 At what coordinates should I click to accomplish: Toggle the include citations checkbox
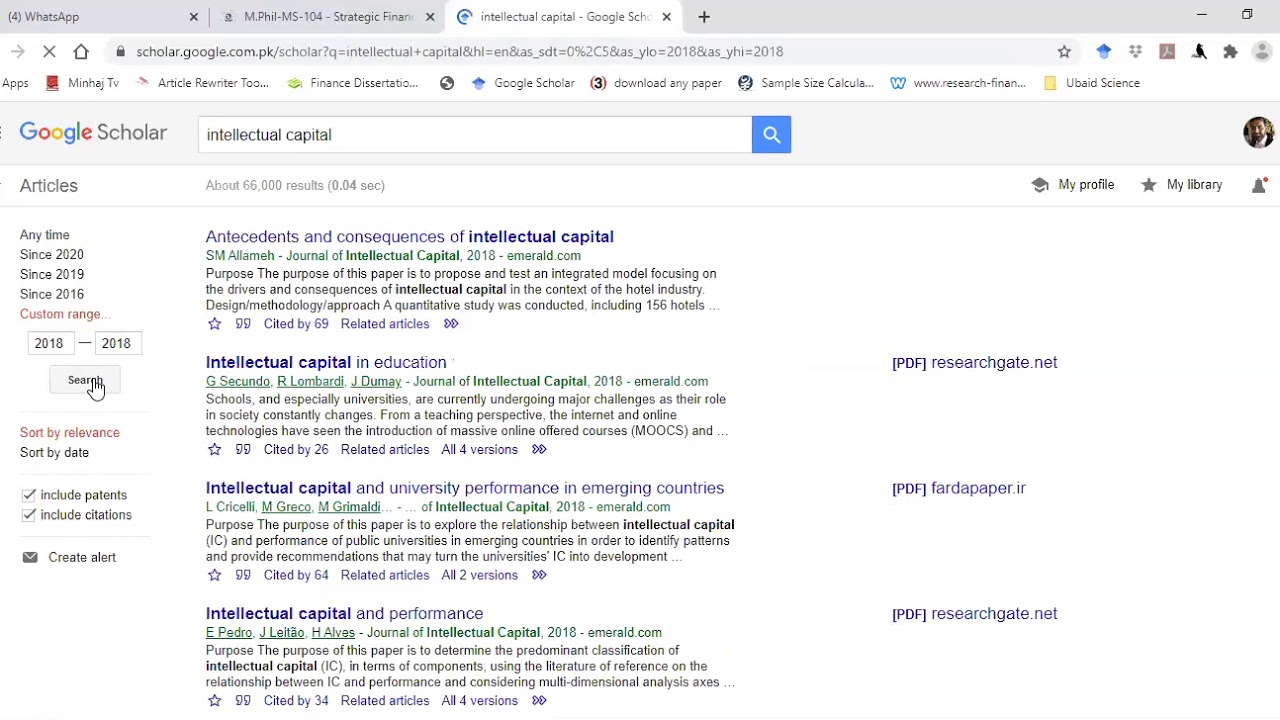tap(29, 515)
